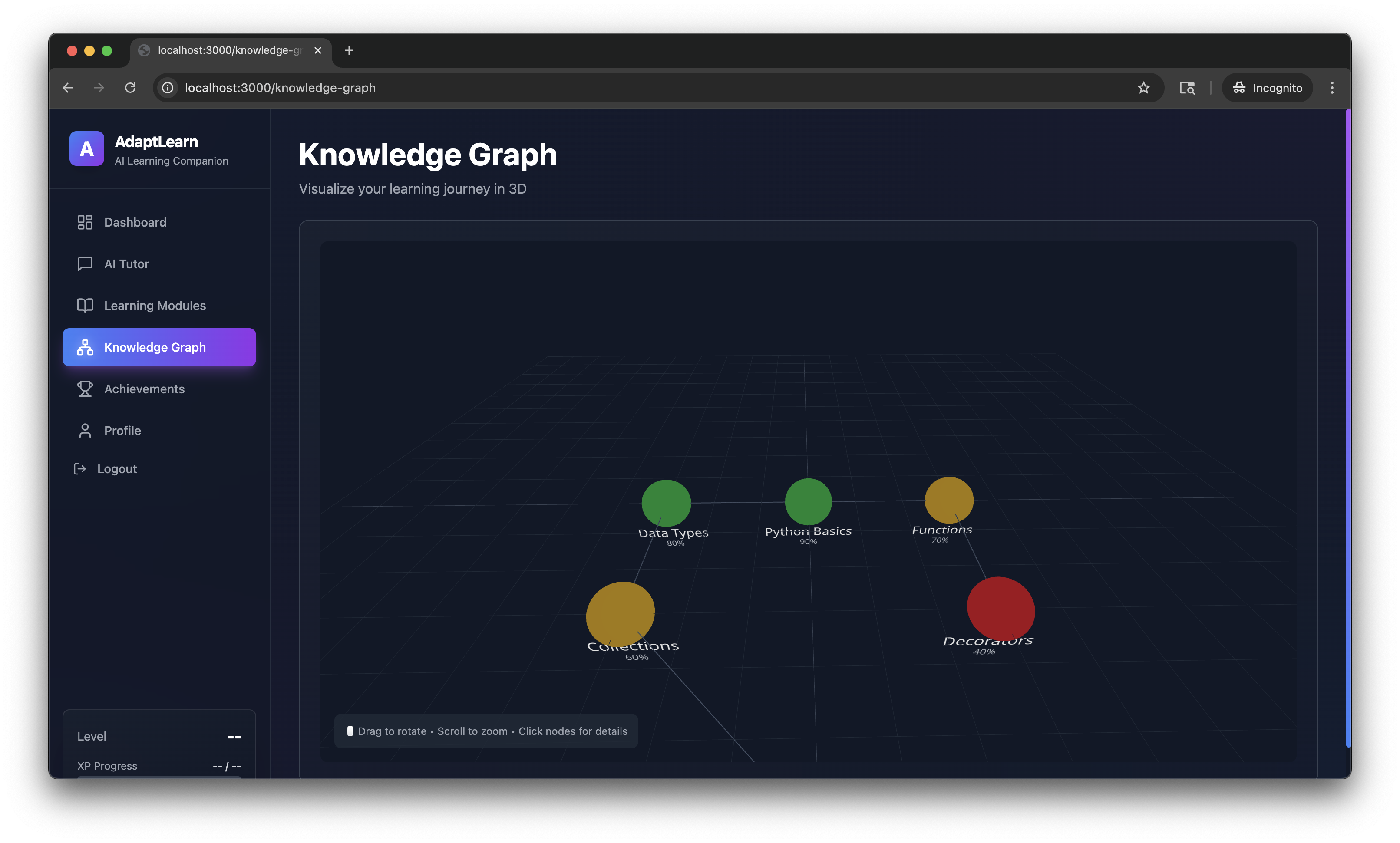The width and height of the screenshot is (1400, 843).
Task: Click the yellow Collections node
Action: [620, 613]
